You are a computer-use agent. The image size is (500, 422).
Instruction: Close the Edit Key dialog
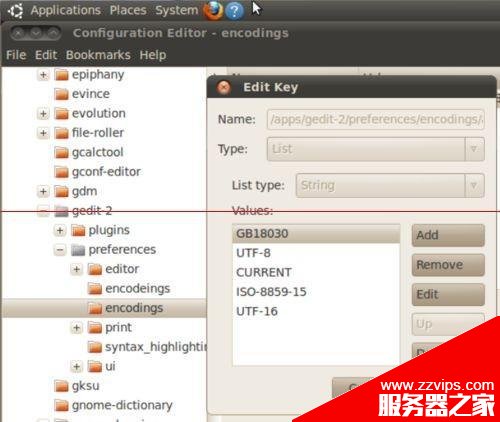(224, 88)
